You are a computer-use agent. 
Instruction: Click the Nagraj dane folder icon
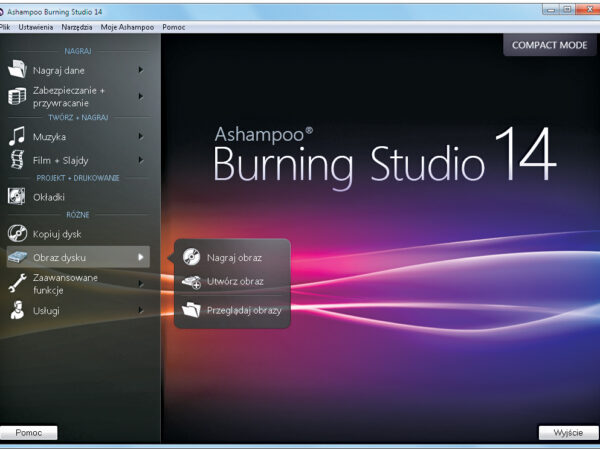[17, 70]
